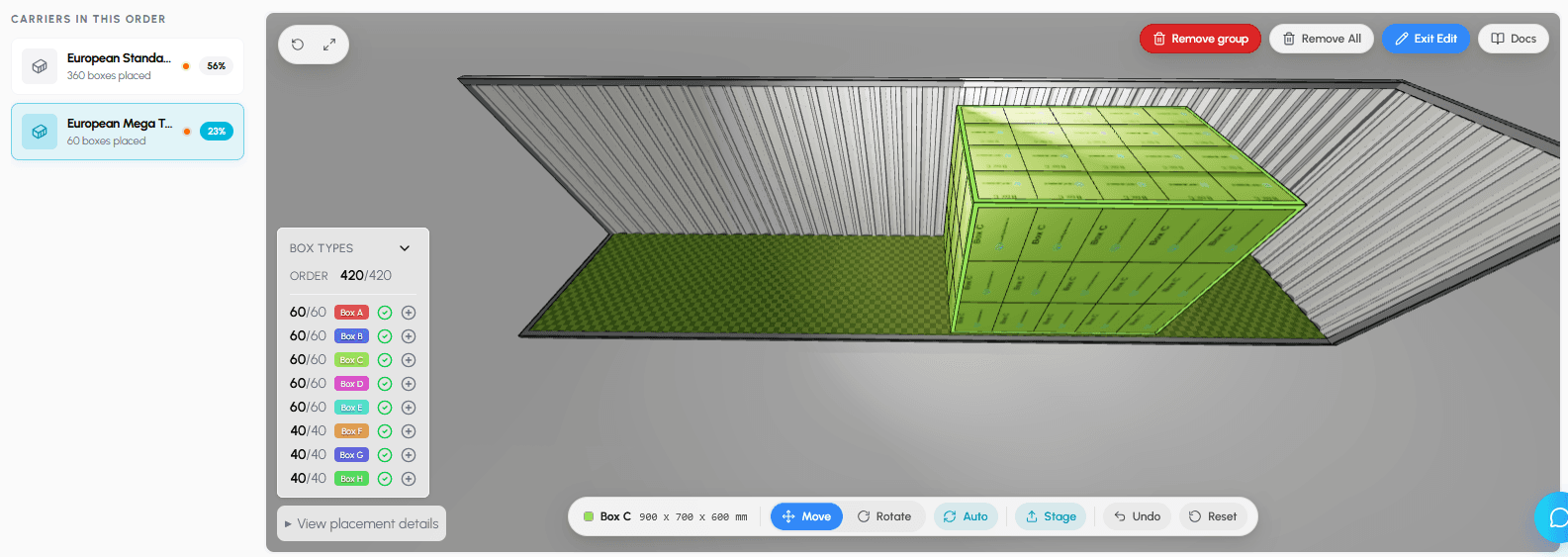1568x557 pixels.
Task: Click the plus icon for Box C
Action: (409, 360)
